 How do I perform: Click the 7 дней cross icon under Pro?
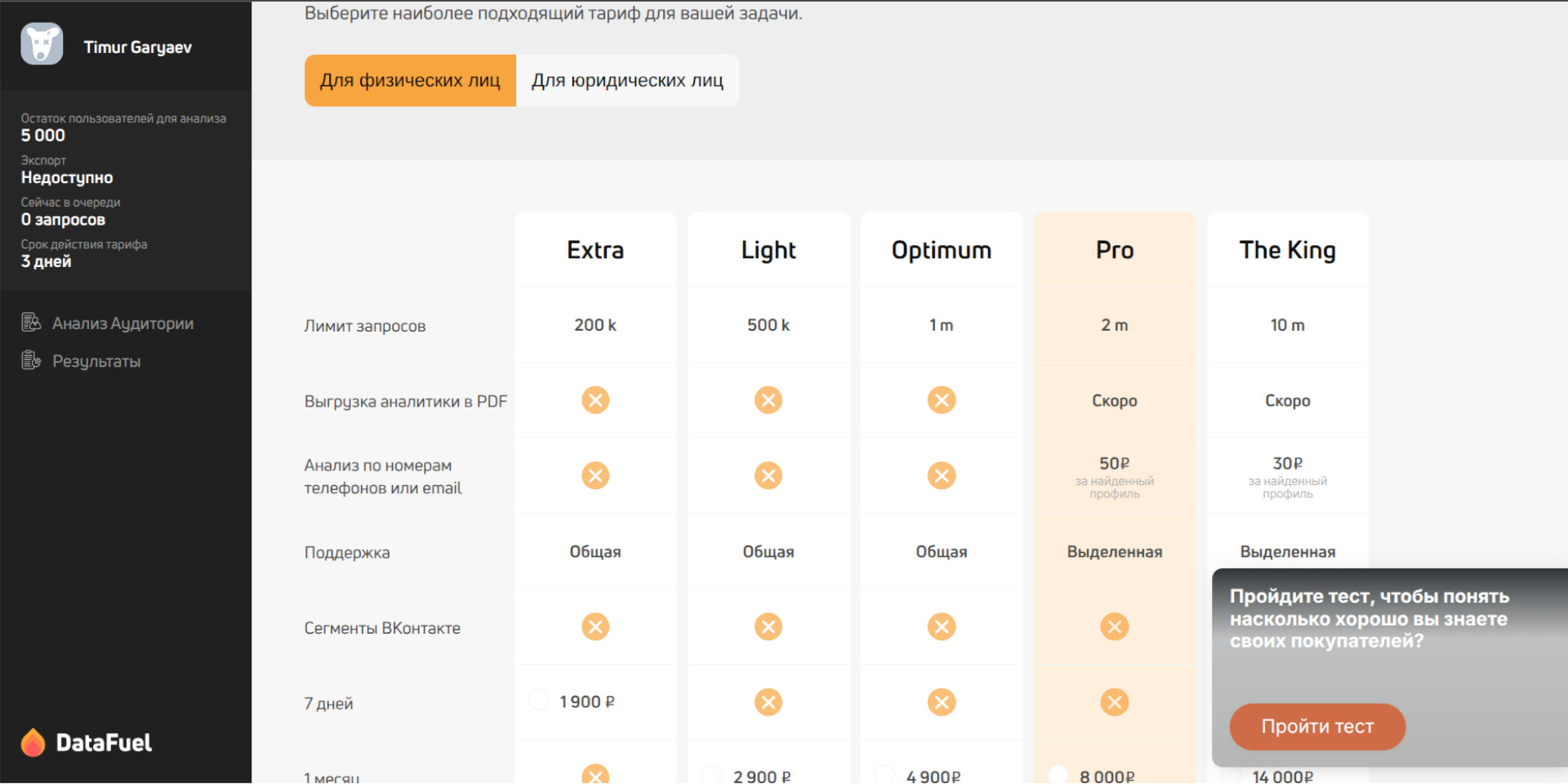1114,702
